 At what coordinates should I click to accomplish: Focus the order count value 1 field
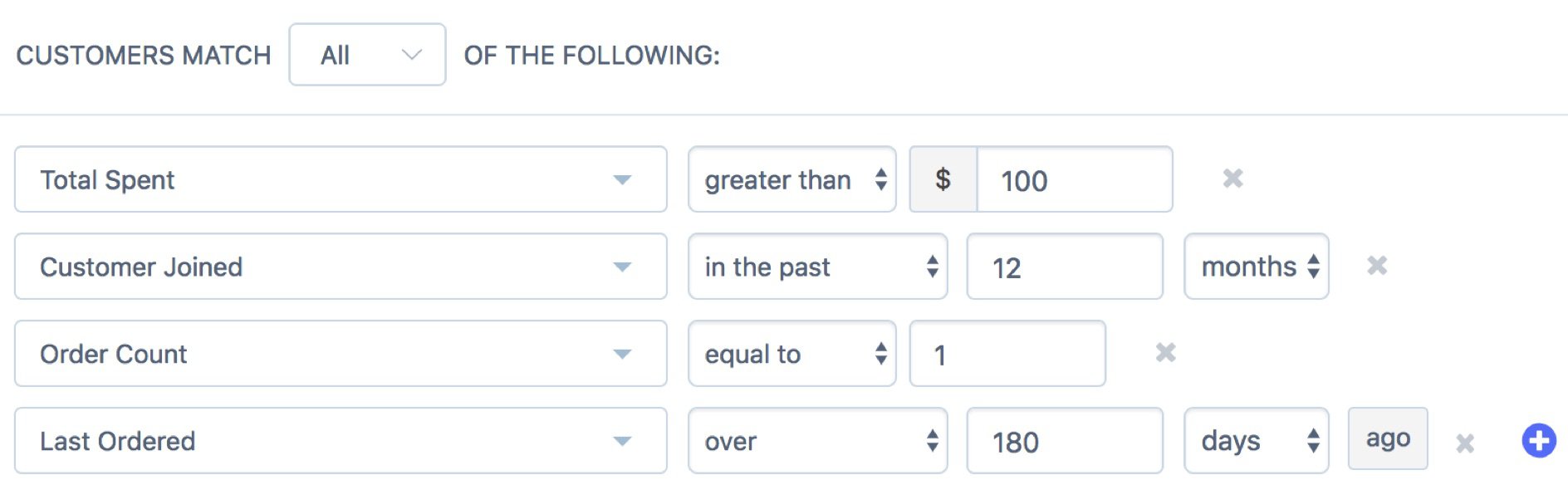click(x=1007, y=354)
